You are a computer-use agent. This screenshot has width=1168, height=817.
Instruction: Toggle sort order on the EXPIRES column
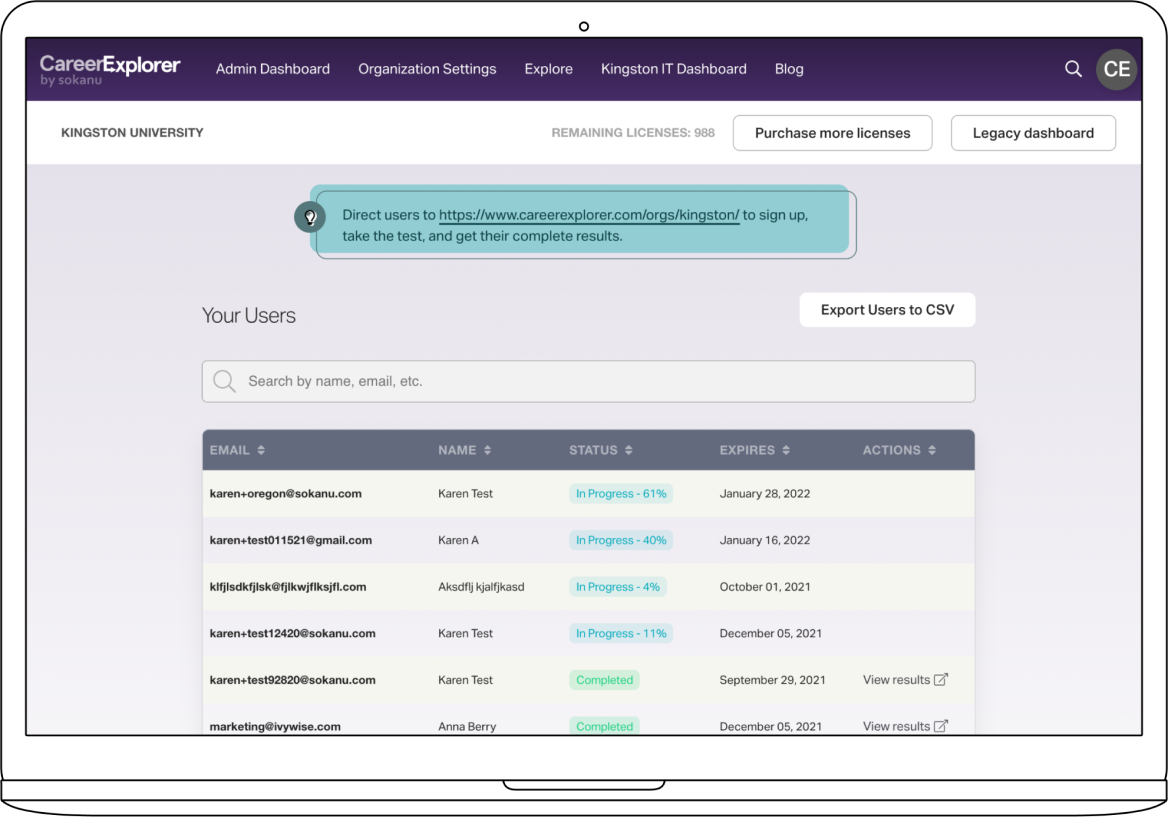coord(788,450)
